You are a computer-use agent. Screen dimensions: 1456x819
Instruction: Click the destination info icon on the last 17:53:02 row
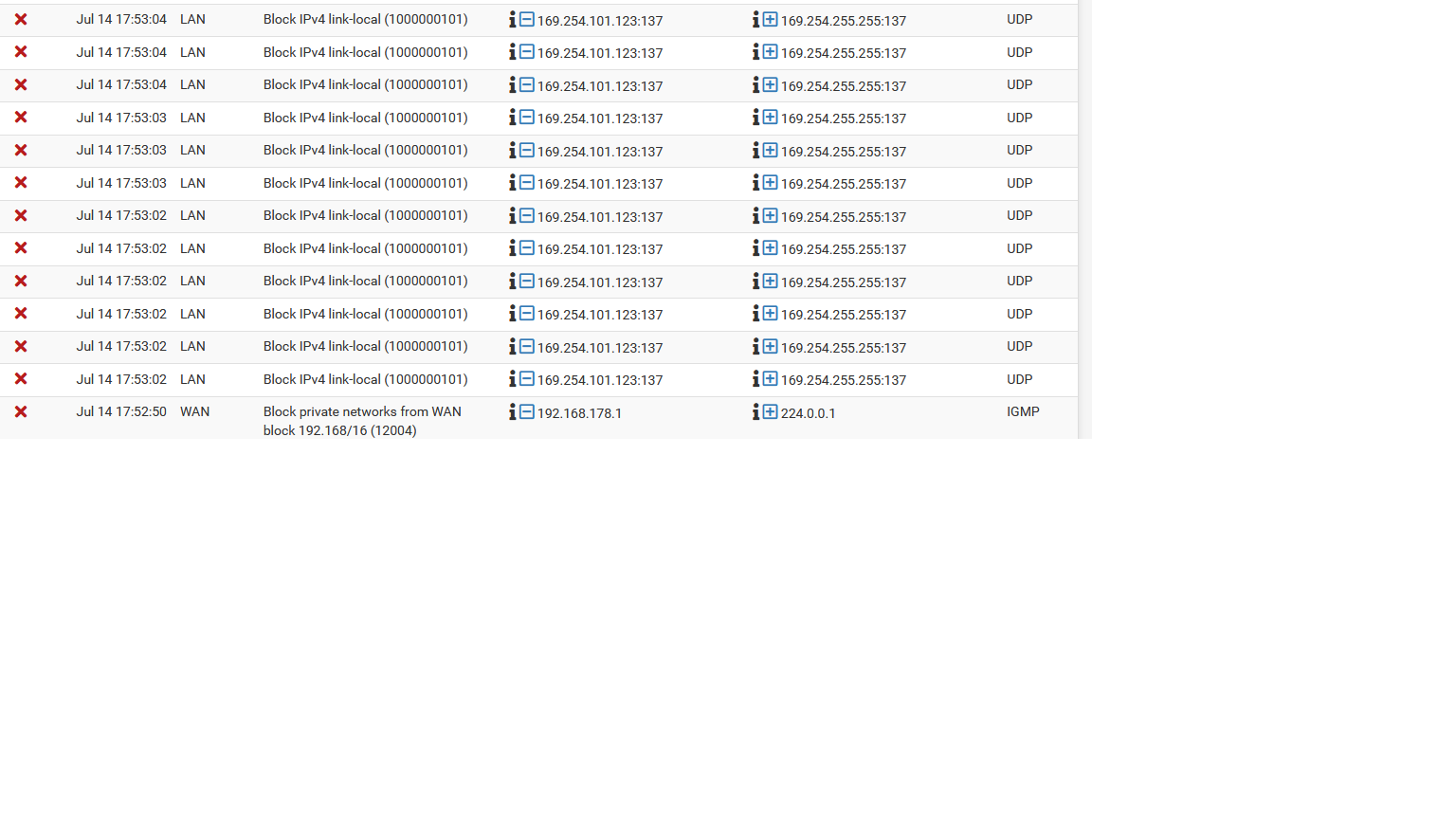coord(756,379)
